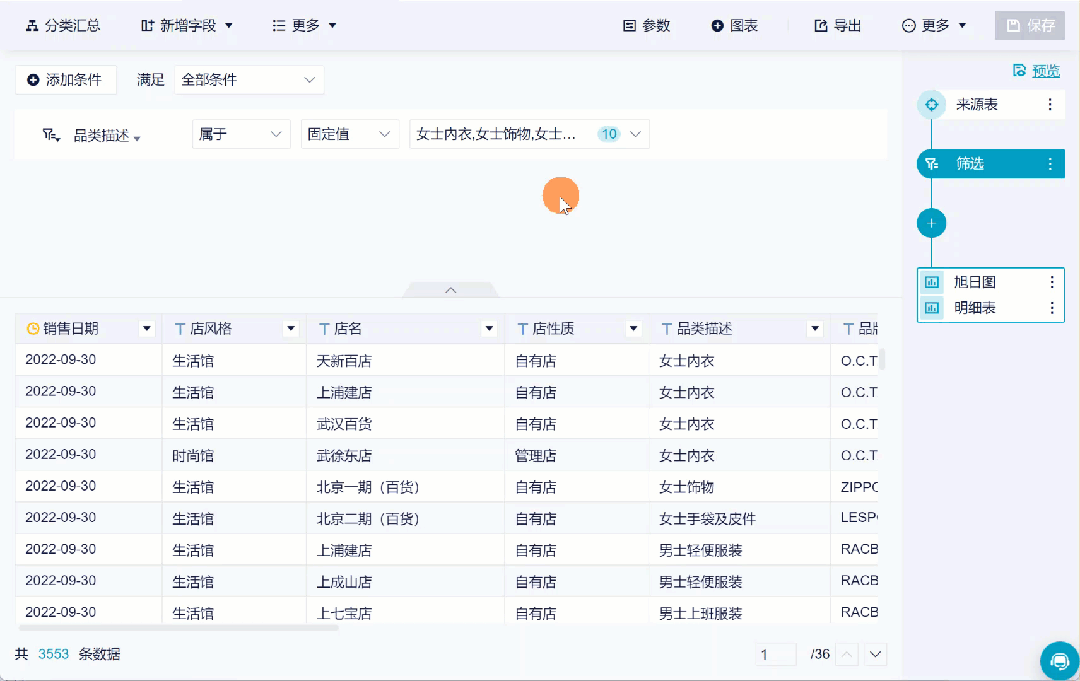Click the 销售日期 clock type icon

32,328
